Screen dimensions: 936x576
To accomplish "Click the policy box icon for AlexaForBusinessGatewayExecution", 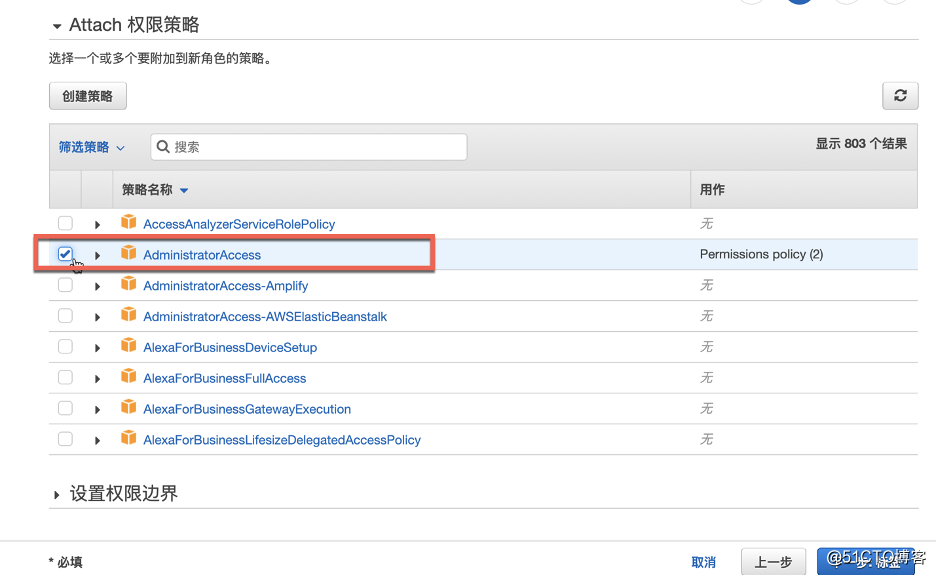I will click(128, 407).
